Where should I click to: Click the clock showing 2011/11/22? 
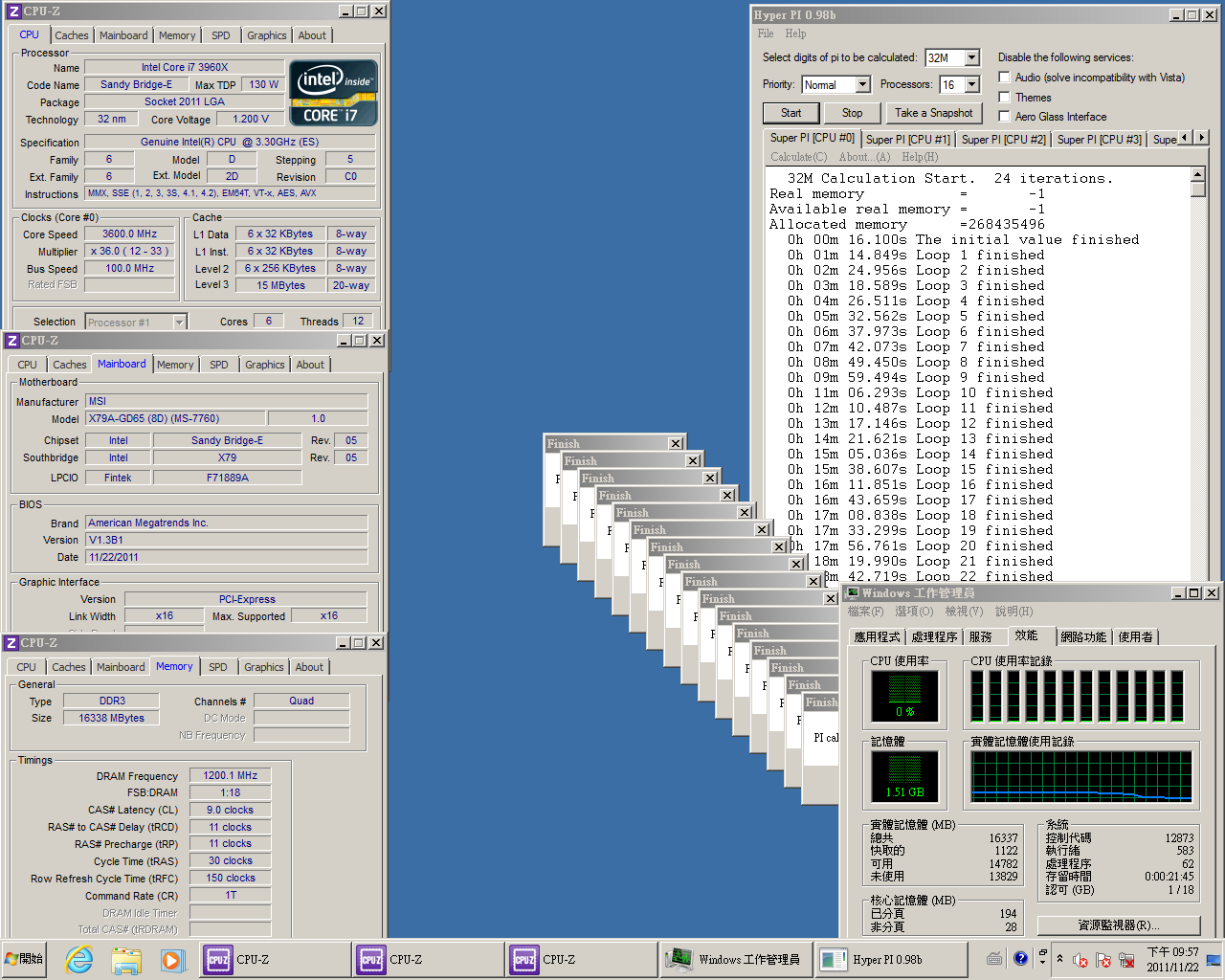point(1172,959)
